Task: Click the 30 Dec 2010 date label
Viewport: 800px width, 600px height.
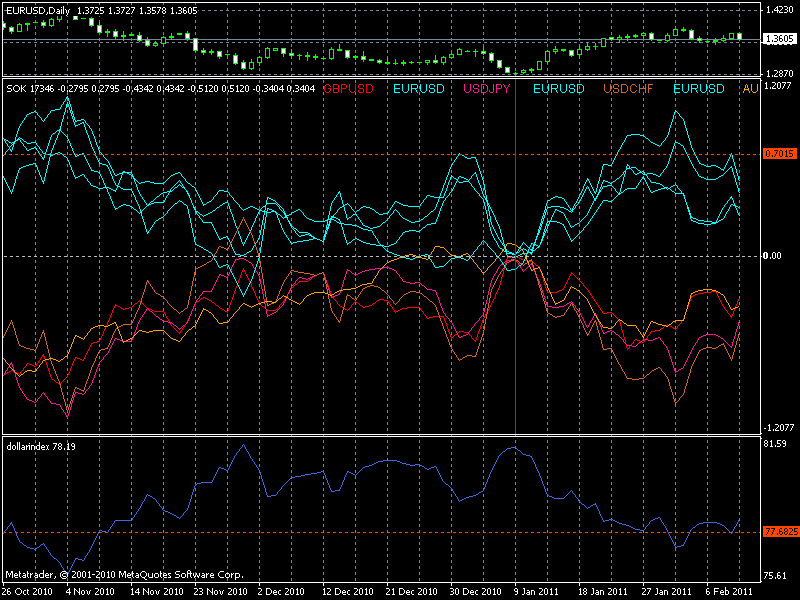Action: (476, 592)
